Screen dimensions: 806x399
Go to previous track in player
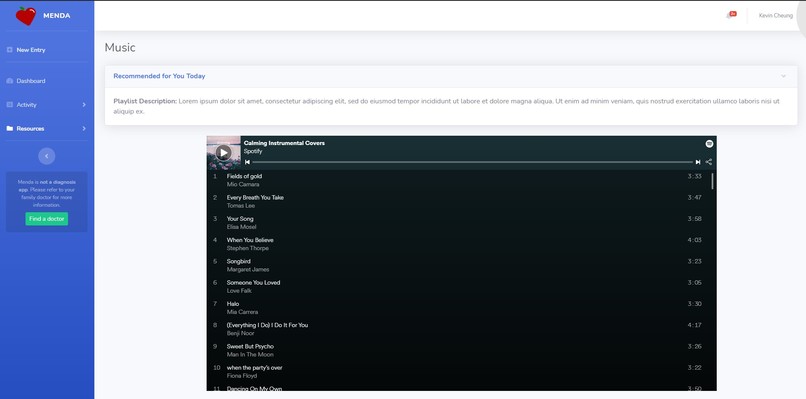(247, 162)
